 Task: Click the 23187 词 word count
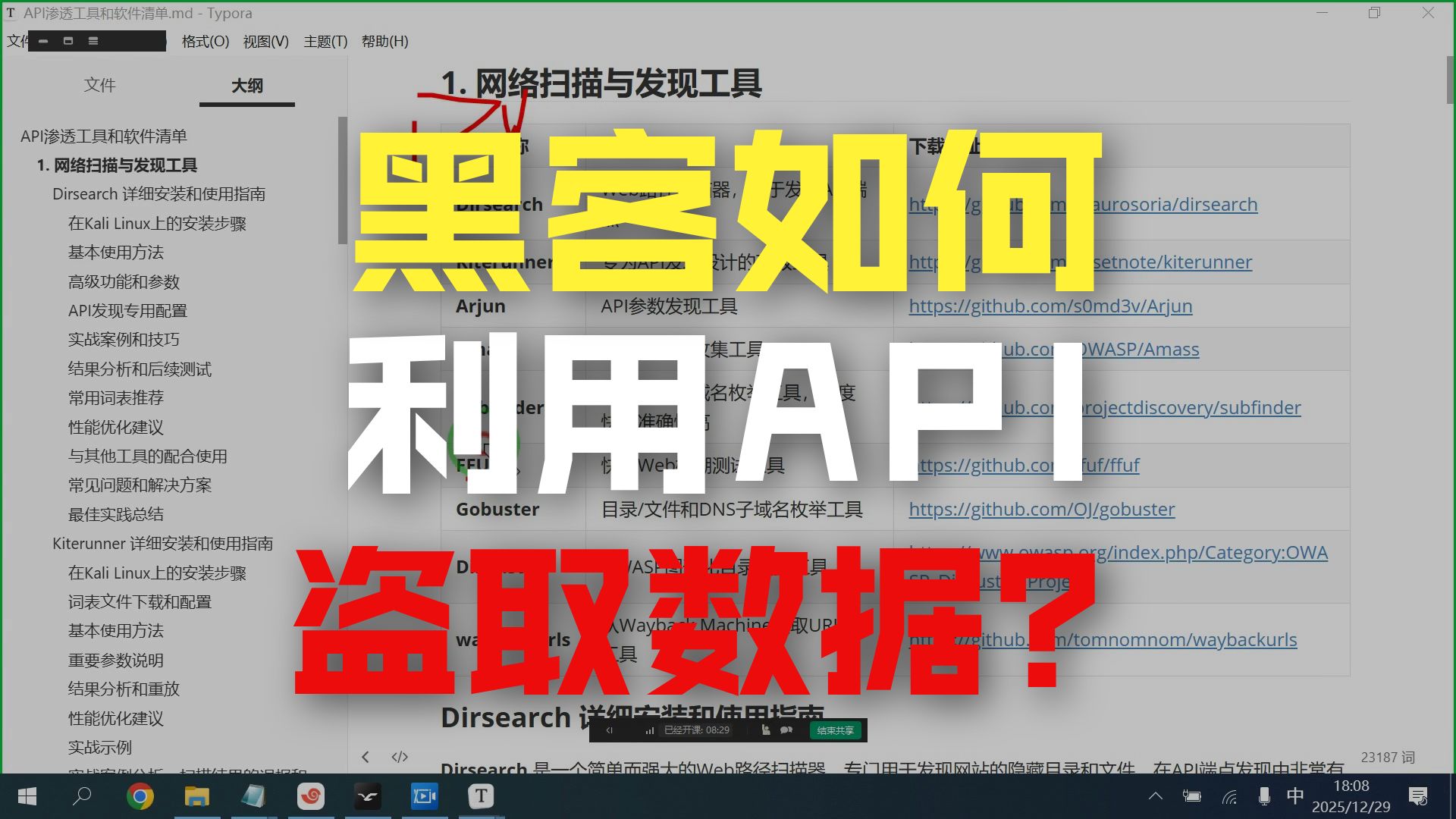(x=1387, y=757)
